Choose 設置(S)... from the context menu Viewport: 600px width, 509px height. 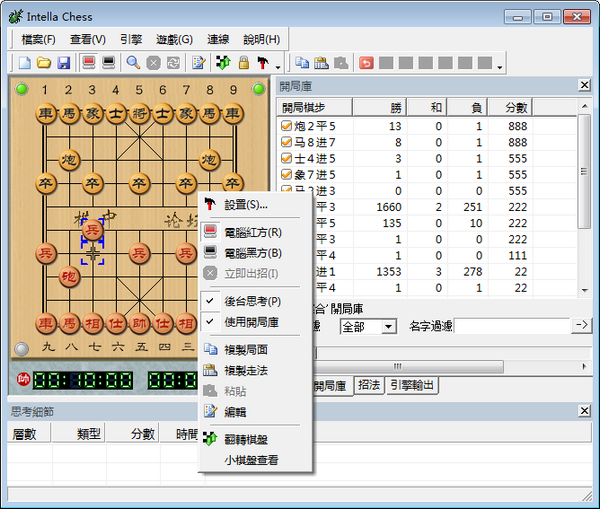tap(252, 204)
